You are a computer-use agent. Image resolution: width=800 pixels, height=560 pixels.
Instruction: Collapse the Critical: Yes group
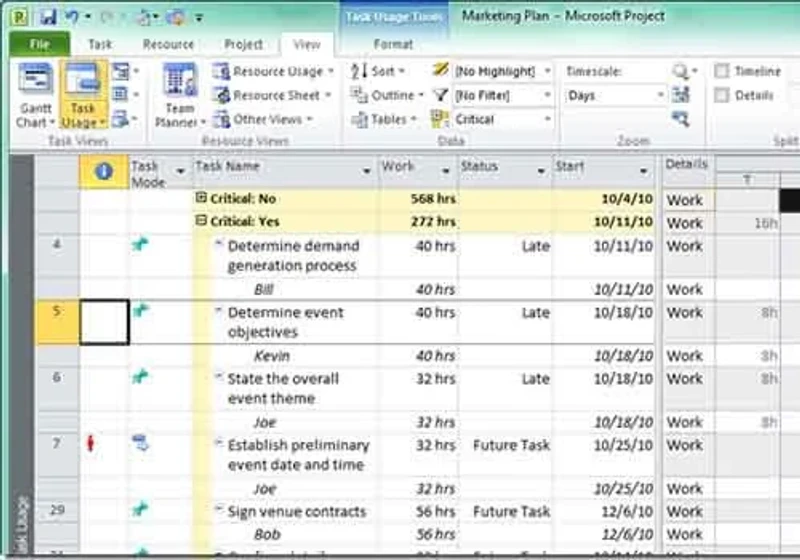click(202, 220)
